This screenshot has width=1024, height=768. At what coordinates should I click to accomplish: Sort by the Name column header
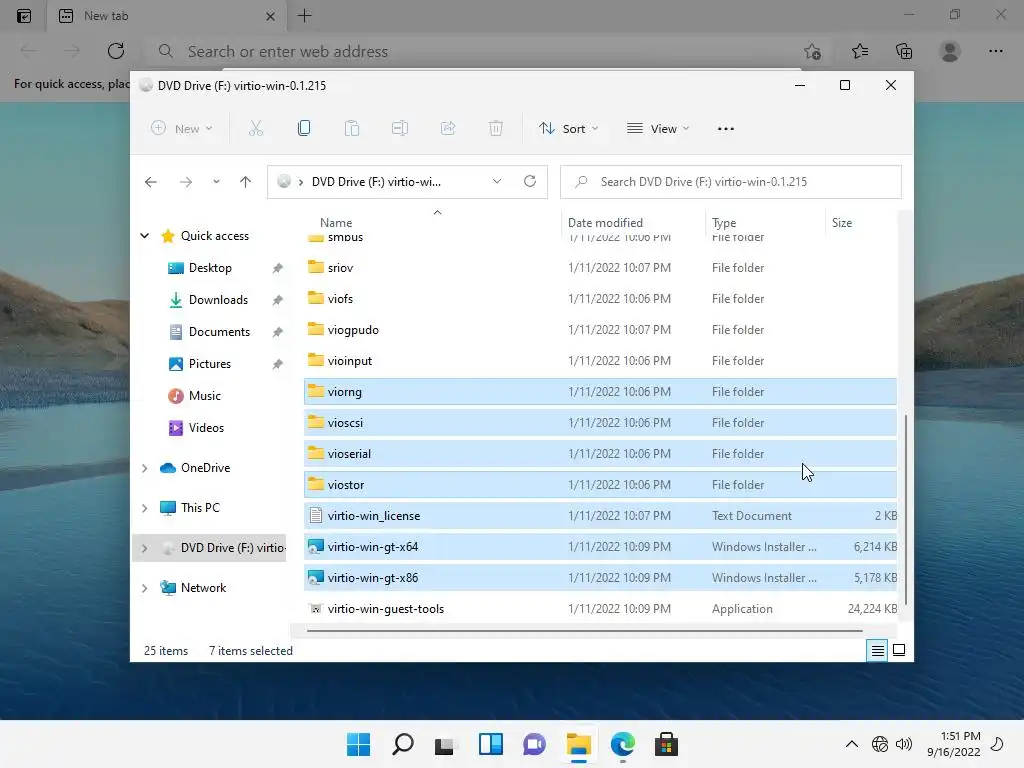[336, 223]
